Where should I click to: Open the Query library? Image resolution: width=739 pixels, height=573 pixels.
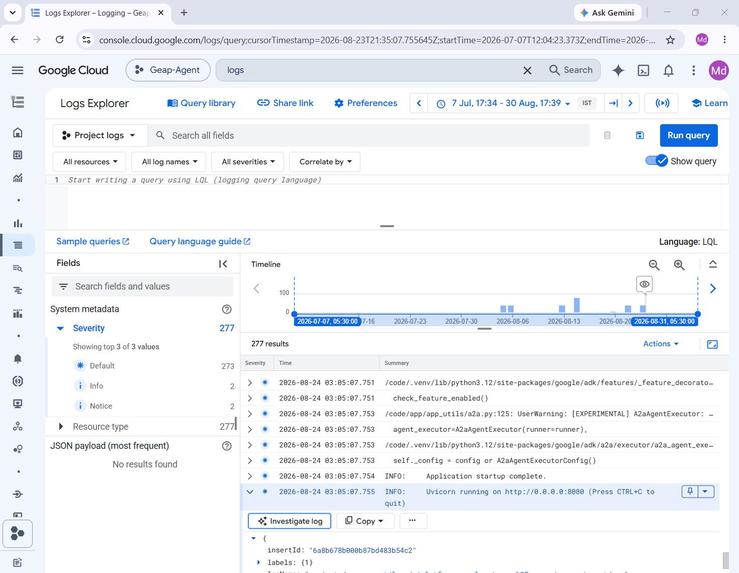coord(201,103)
